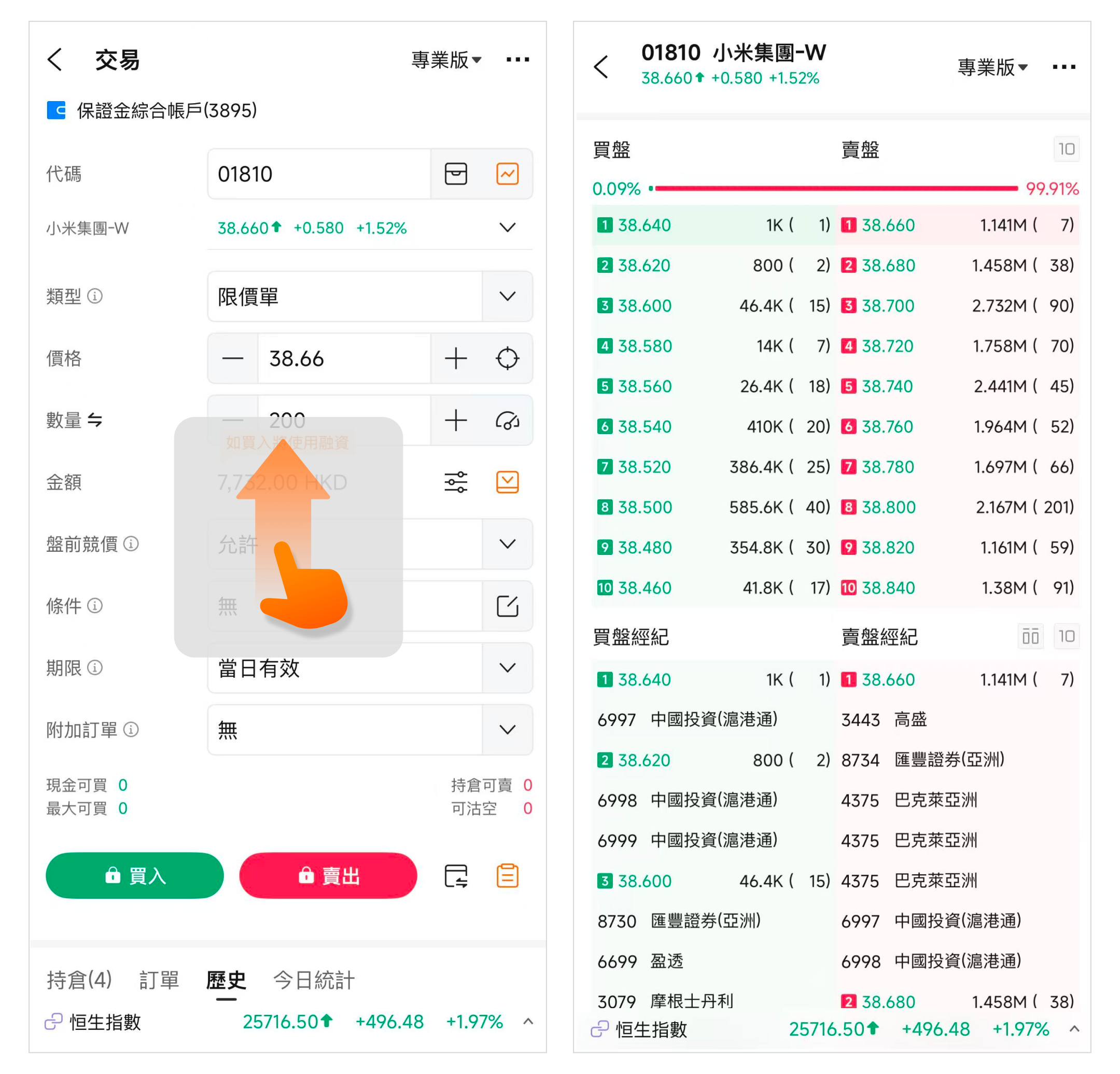Click the edit condition icon

(x=507, y=606)
